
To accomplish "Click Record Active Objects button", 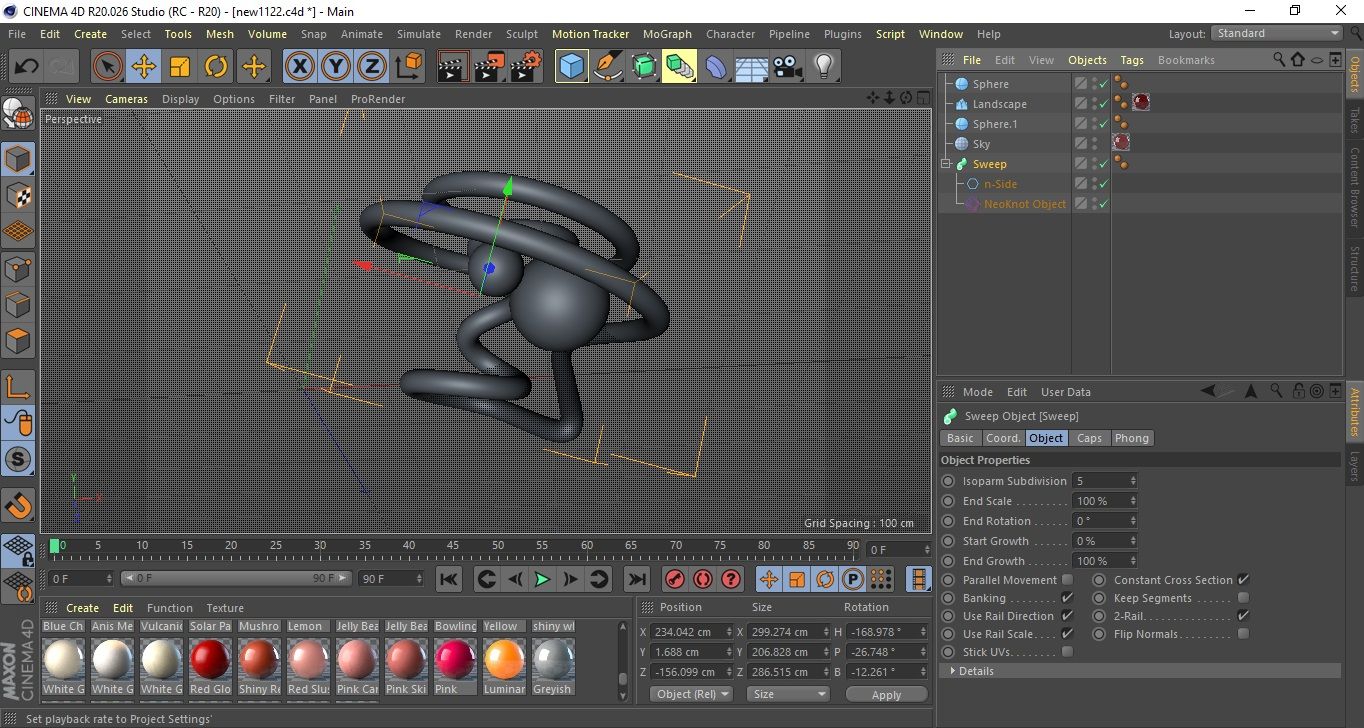I will [674, 579].
